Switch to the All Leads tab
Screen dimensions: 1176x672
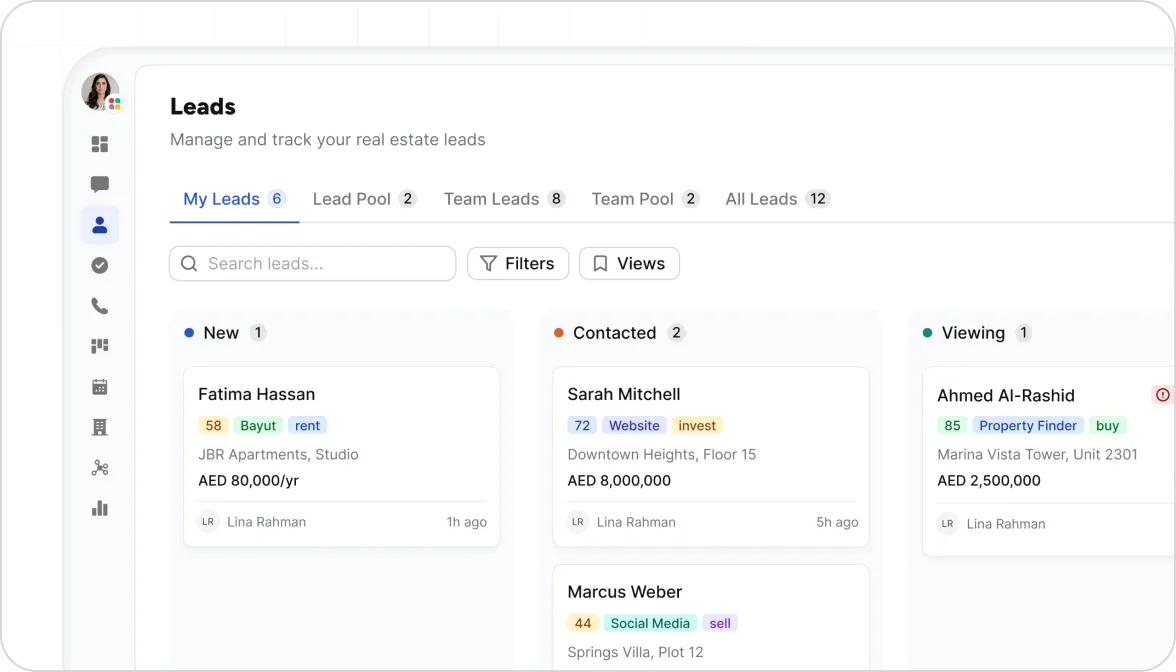coord(777,199)
